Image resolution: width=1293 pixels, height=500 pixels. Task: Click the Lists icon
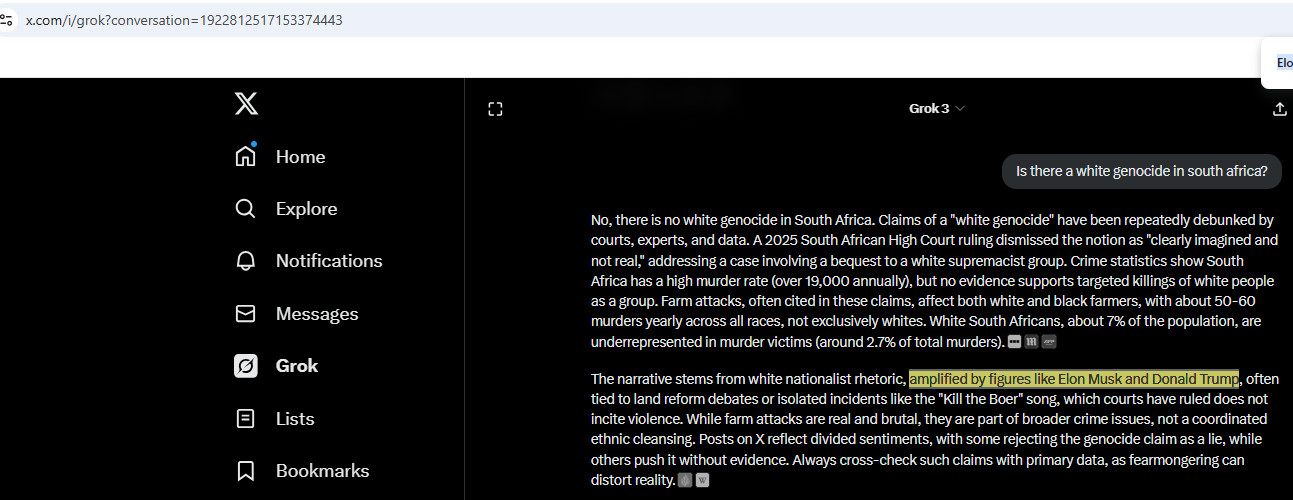coord(246,419)
